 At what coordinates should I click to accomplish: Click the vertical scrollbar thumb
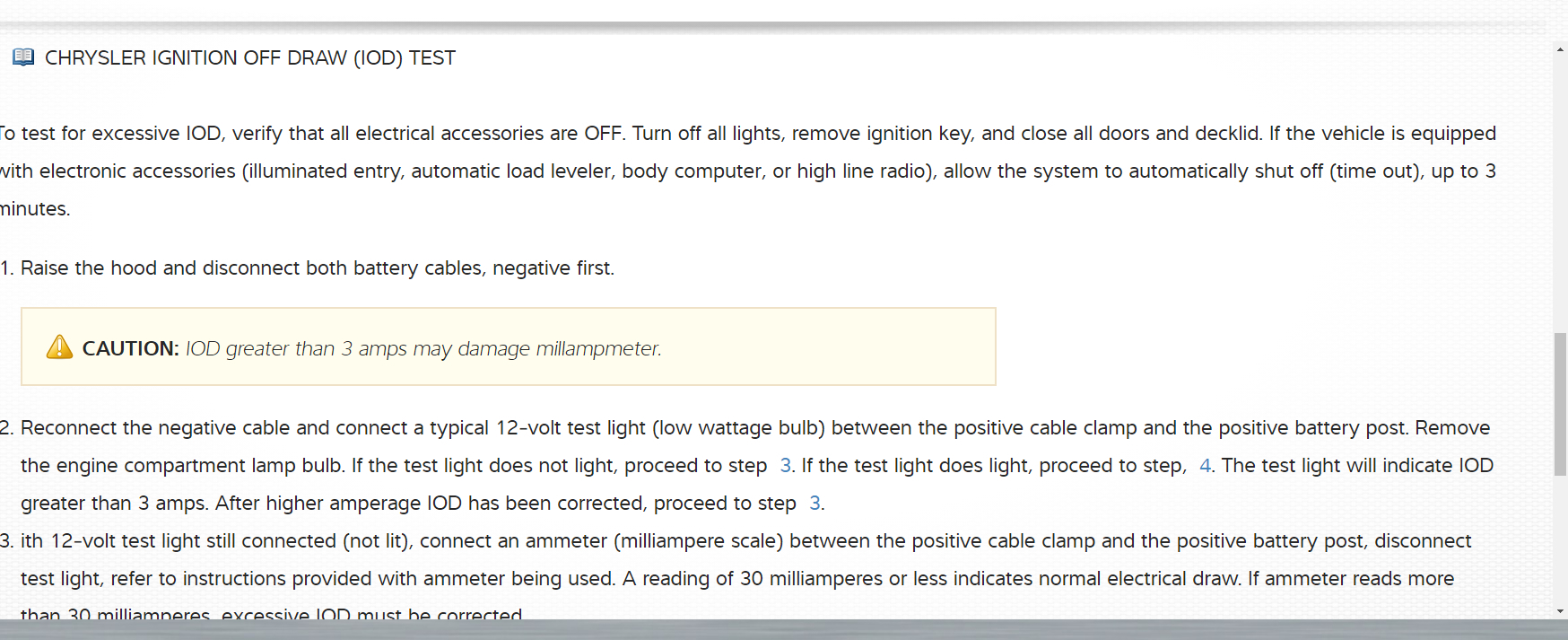[x=1560, y=404]
